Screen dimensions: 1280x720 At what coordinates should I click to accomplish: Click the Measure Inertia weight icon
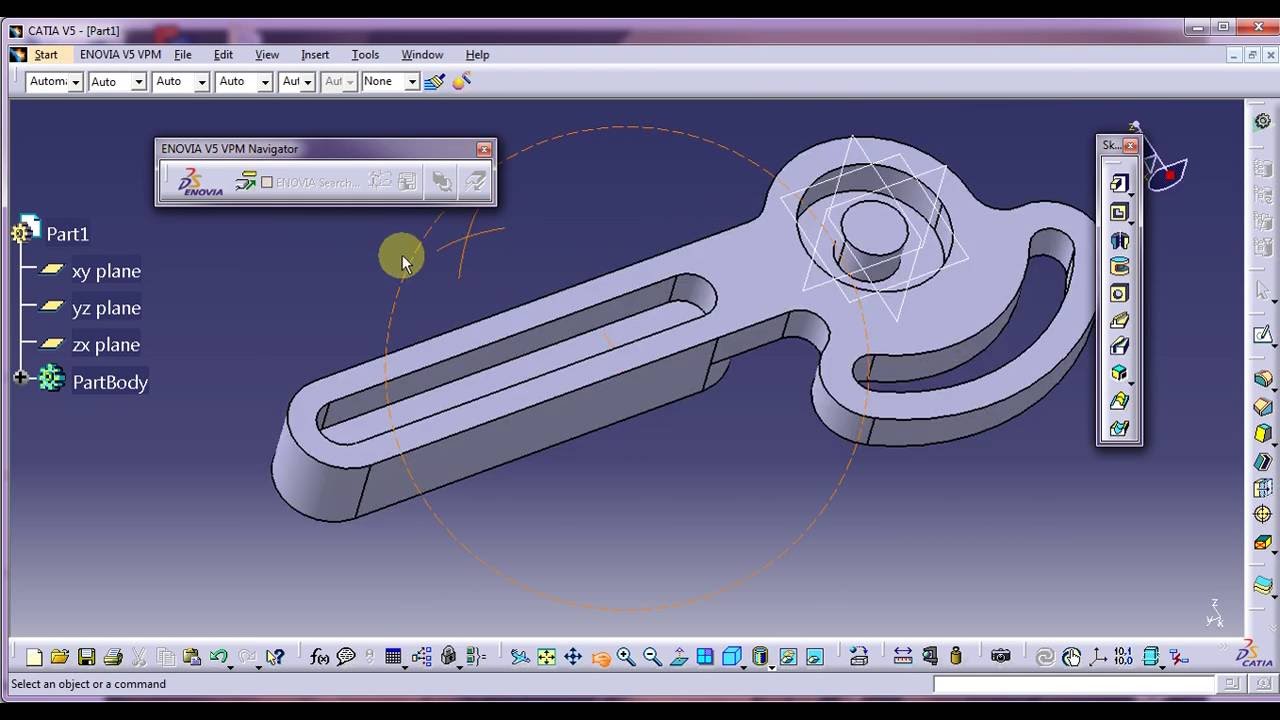[x=956, y=657]
